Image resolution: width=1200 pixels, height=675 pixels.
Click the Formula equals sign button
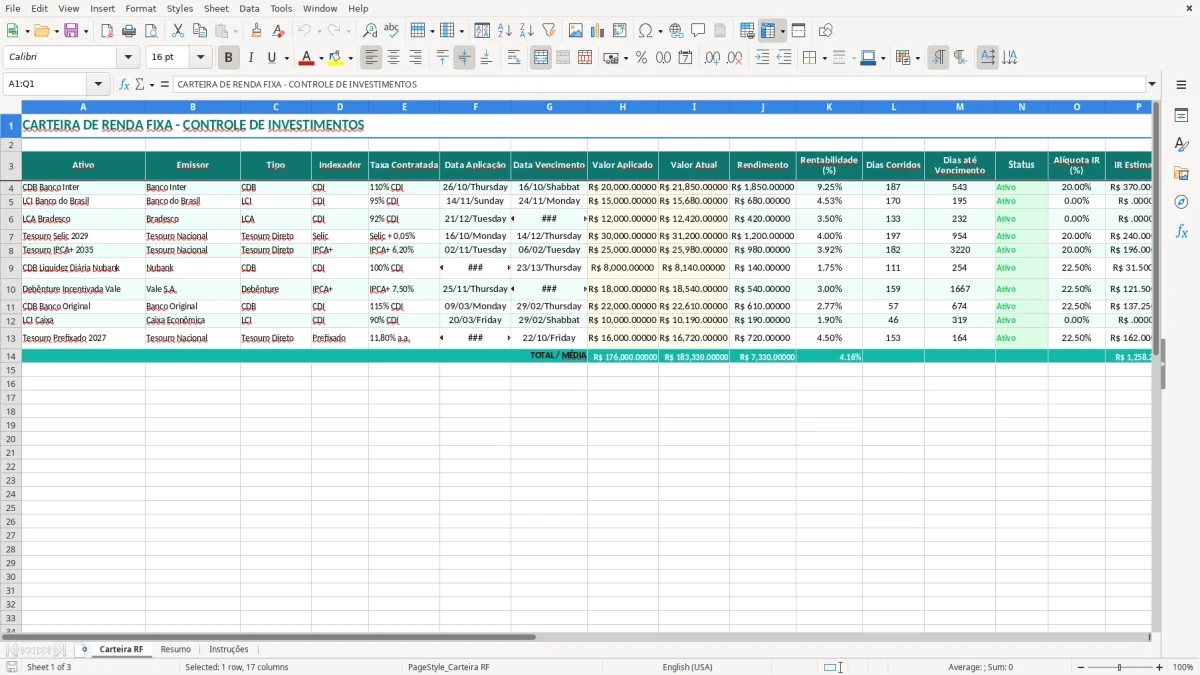pos(165,84)
